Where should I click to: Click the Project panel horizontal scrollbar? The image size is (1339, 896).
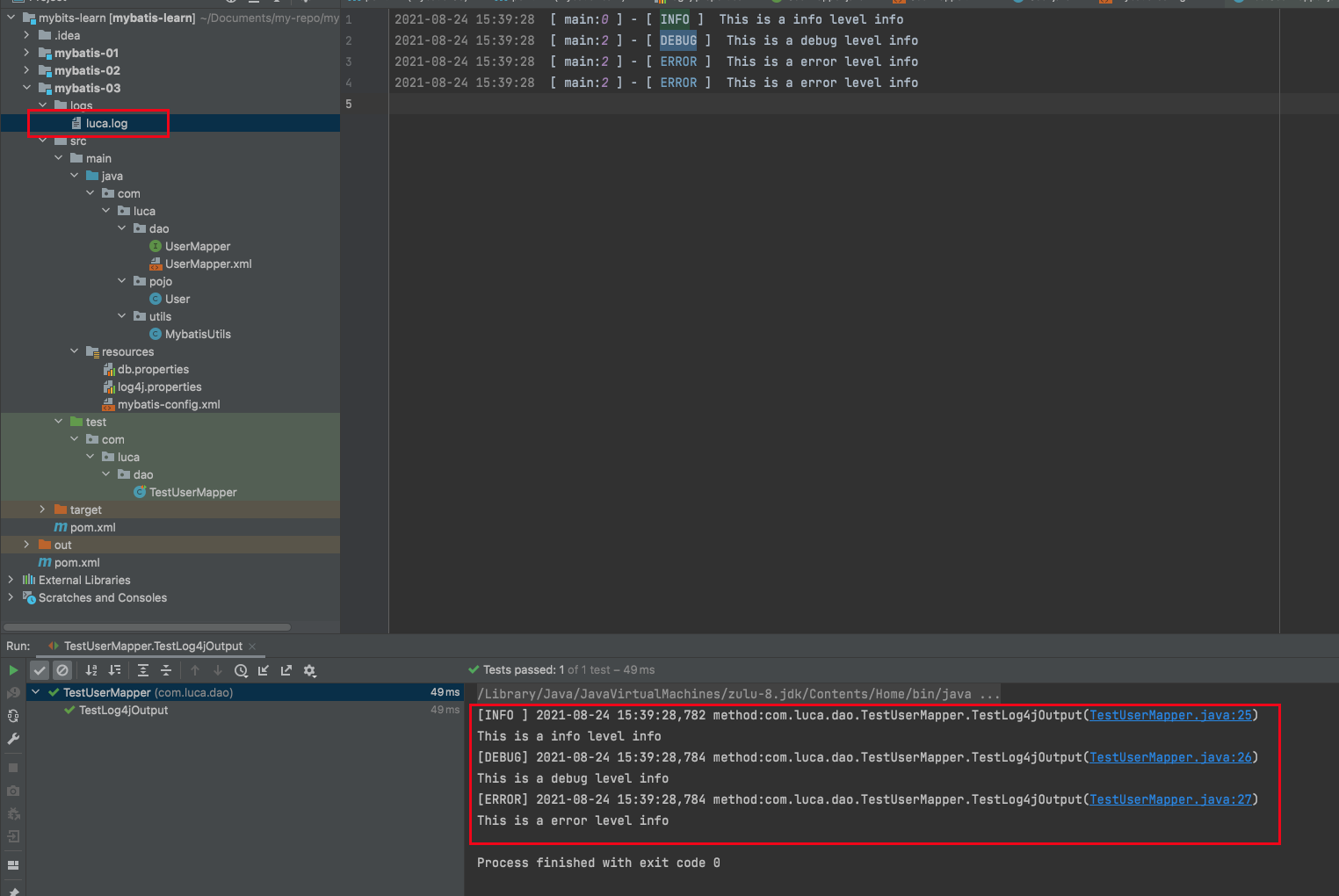click(147, 627)
